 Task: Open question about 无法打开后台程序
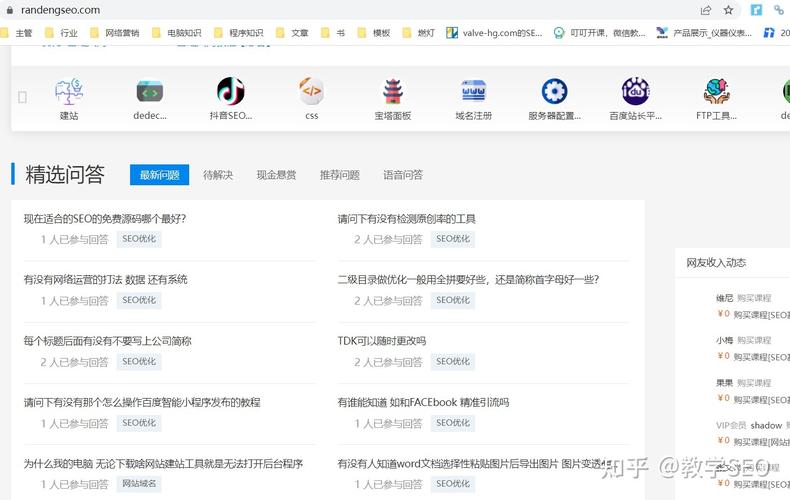click(163, 464)
